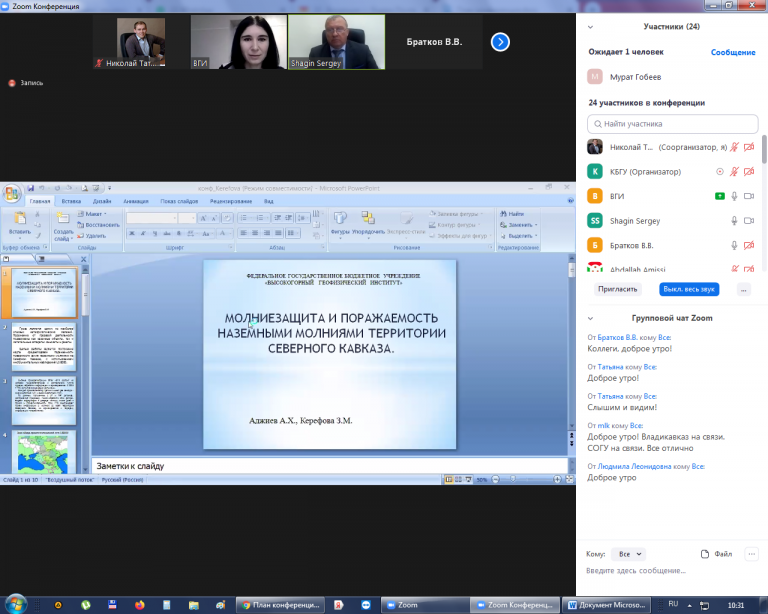Click the Упорядочить arrange icon
Screen dimensions: 768x614
click(368, 221)
